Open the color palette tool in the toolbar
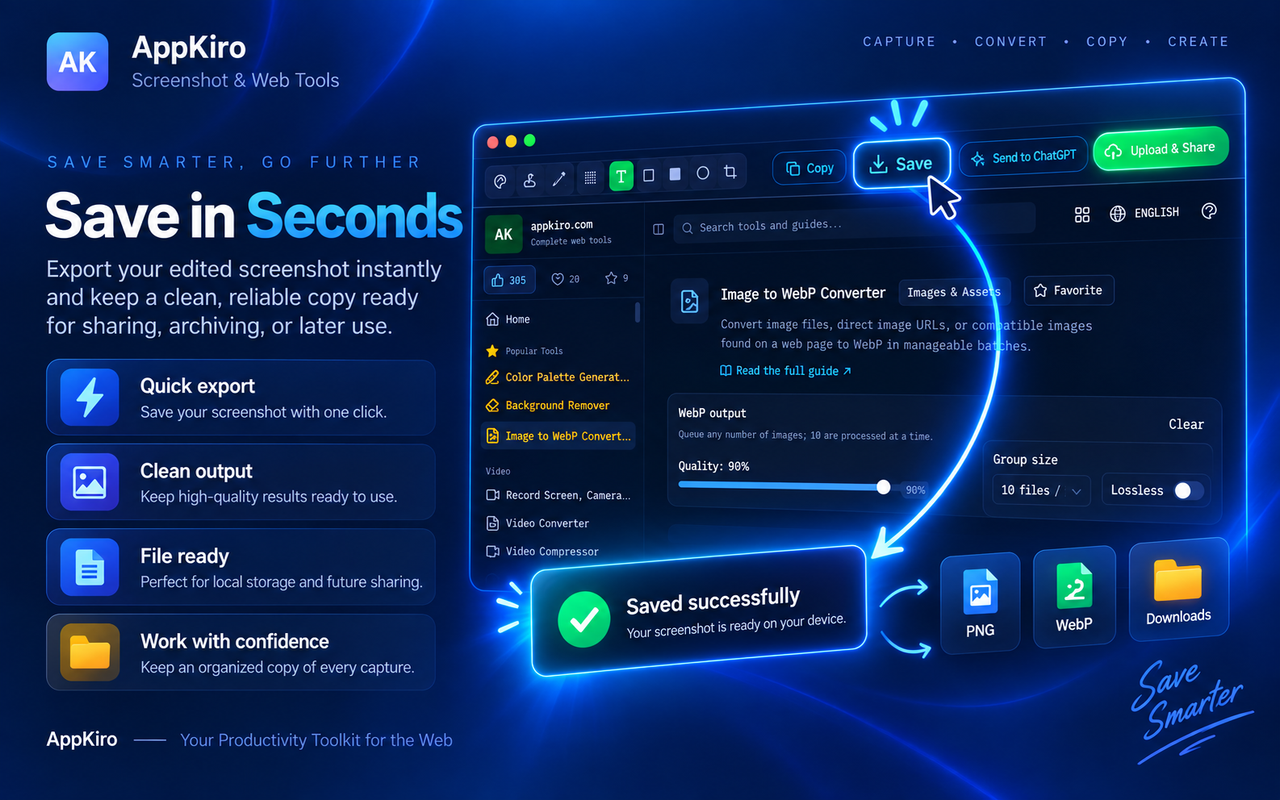The width and height of the screenshot is (1280, 800). pyautogui.click(x=501, y=180)
